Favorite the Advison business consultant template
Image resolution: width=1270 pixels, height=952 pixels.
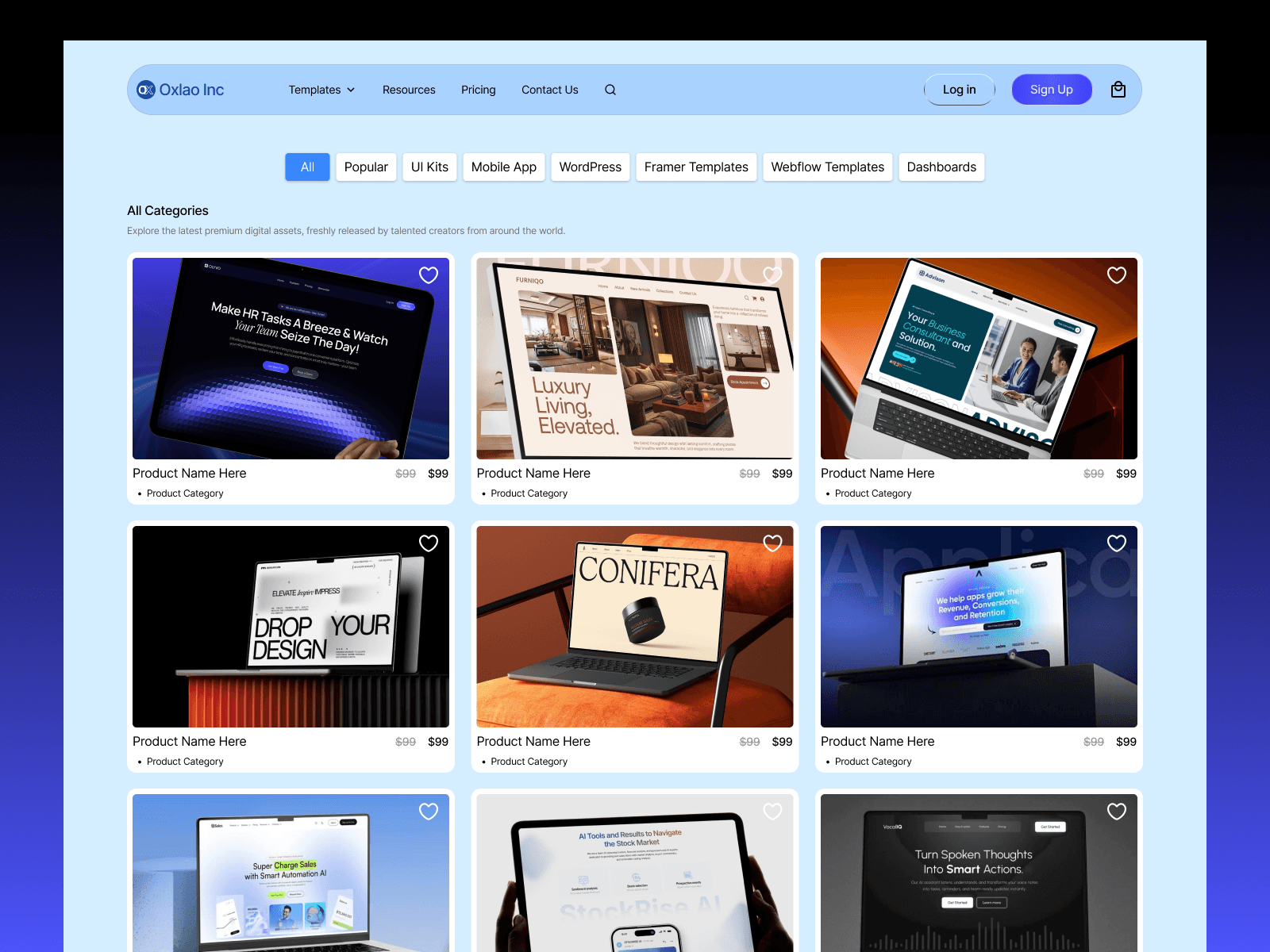click(x=1117, y=275)
